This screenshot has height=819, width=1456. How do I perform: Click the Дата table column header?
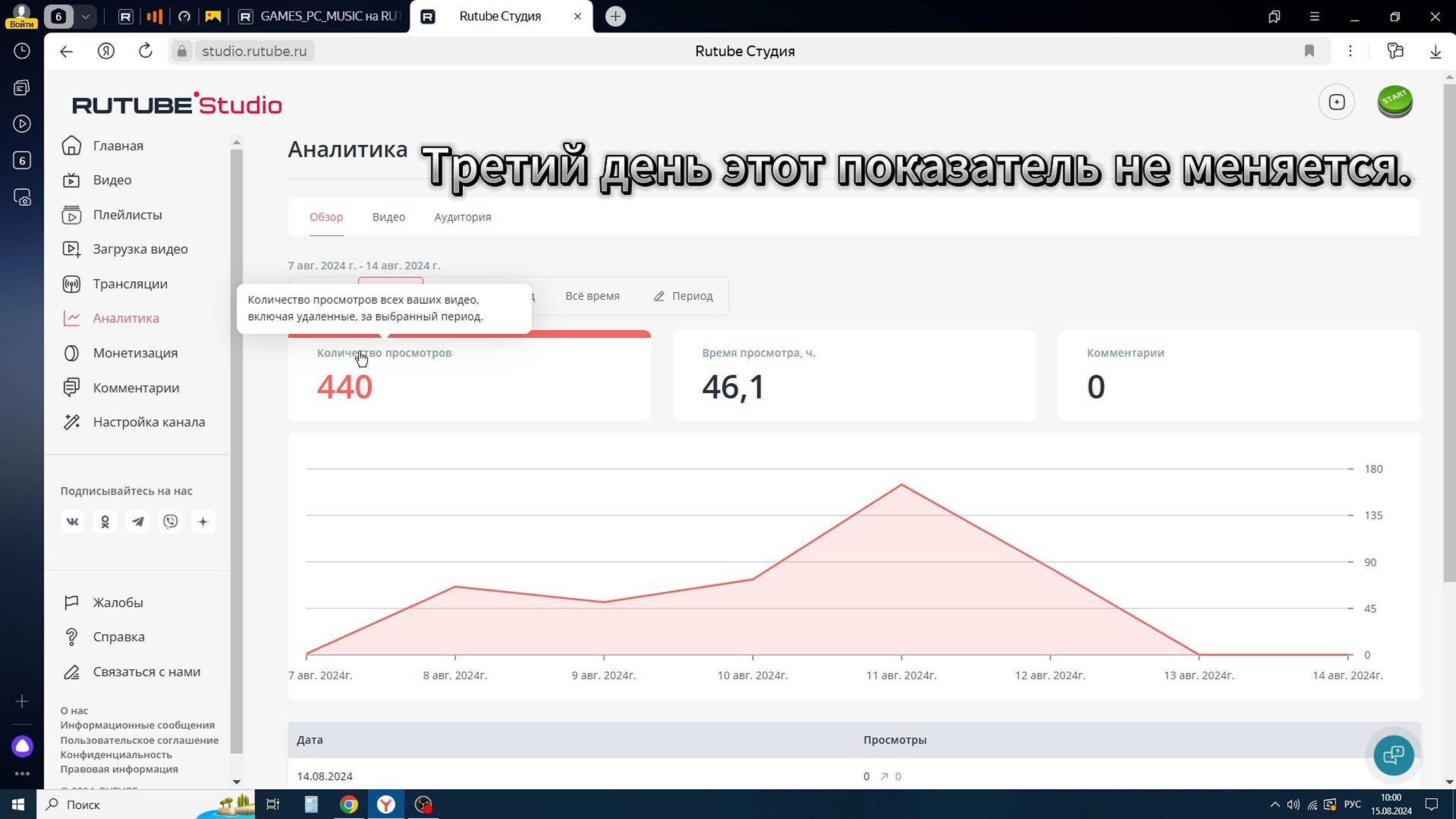pos(310,740)
